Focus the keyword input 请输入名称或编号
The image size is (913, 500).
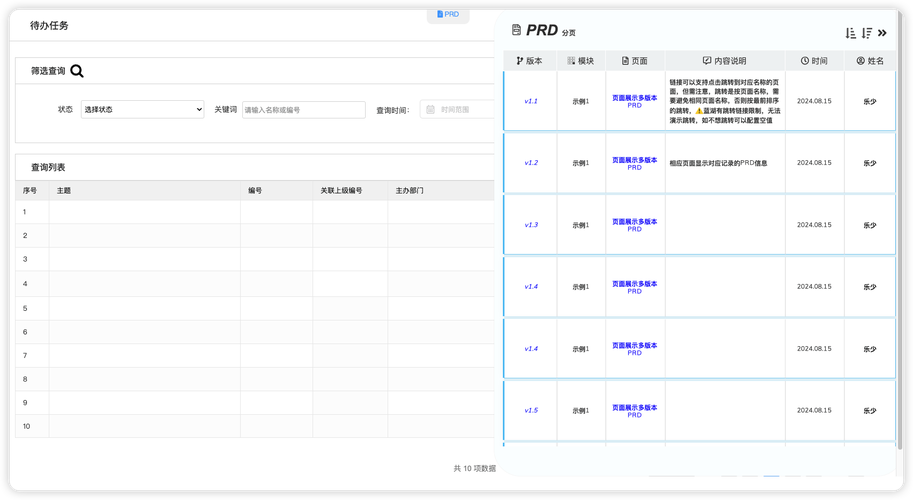pos(304,109)
